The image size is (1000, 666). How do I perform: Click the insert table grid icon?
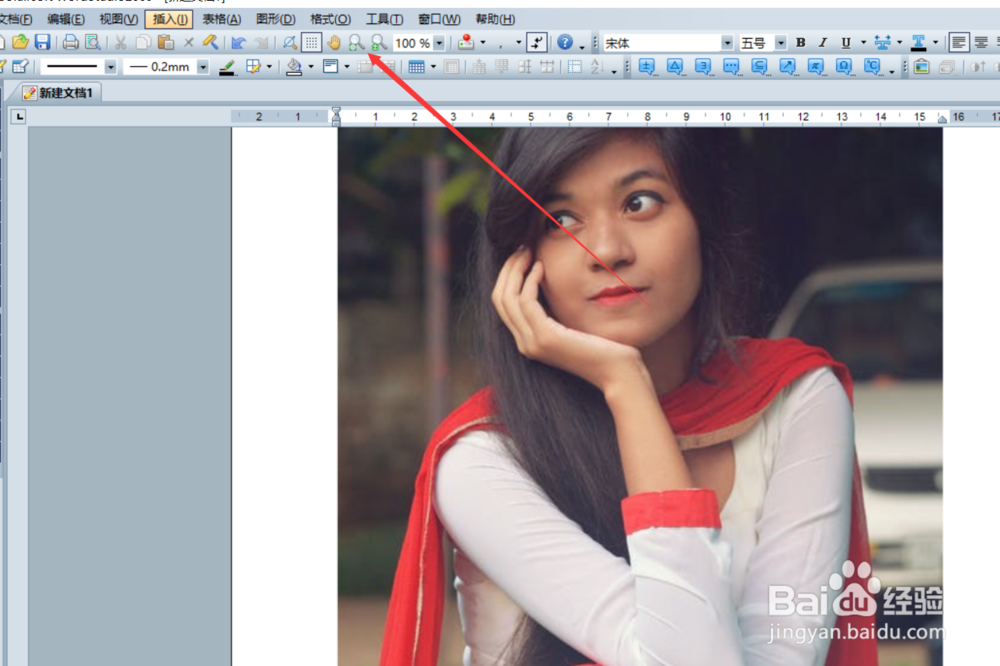[x=416, y=67]
